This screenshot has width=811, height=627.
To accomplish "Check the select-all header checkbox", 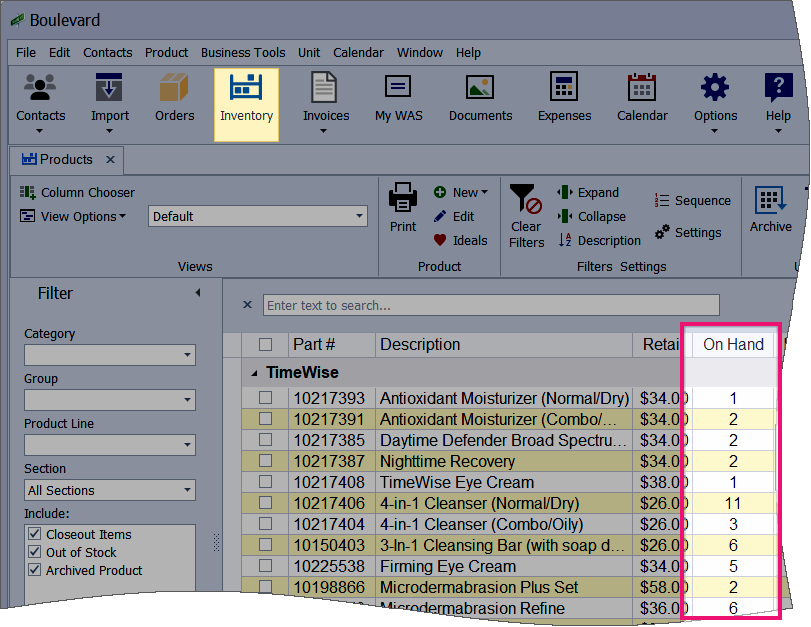I will [x=265, y=345].
